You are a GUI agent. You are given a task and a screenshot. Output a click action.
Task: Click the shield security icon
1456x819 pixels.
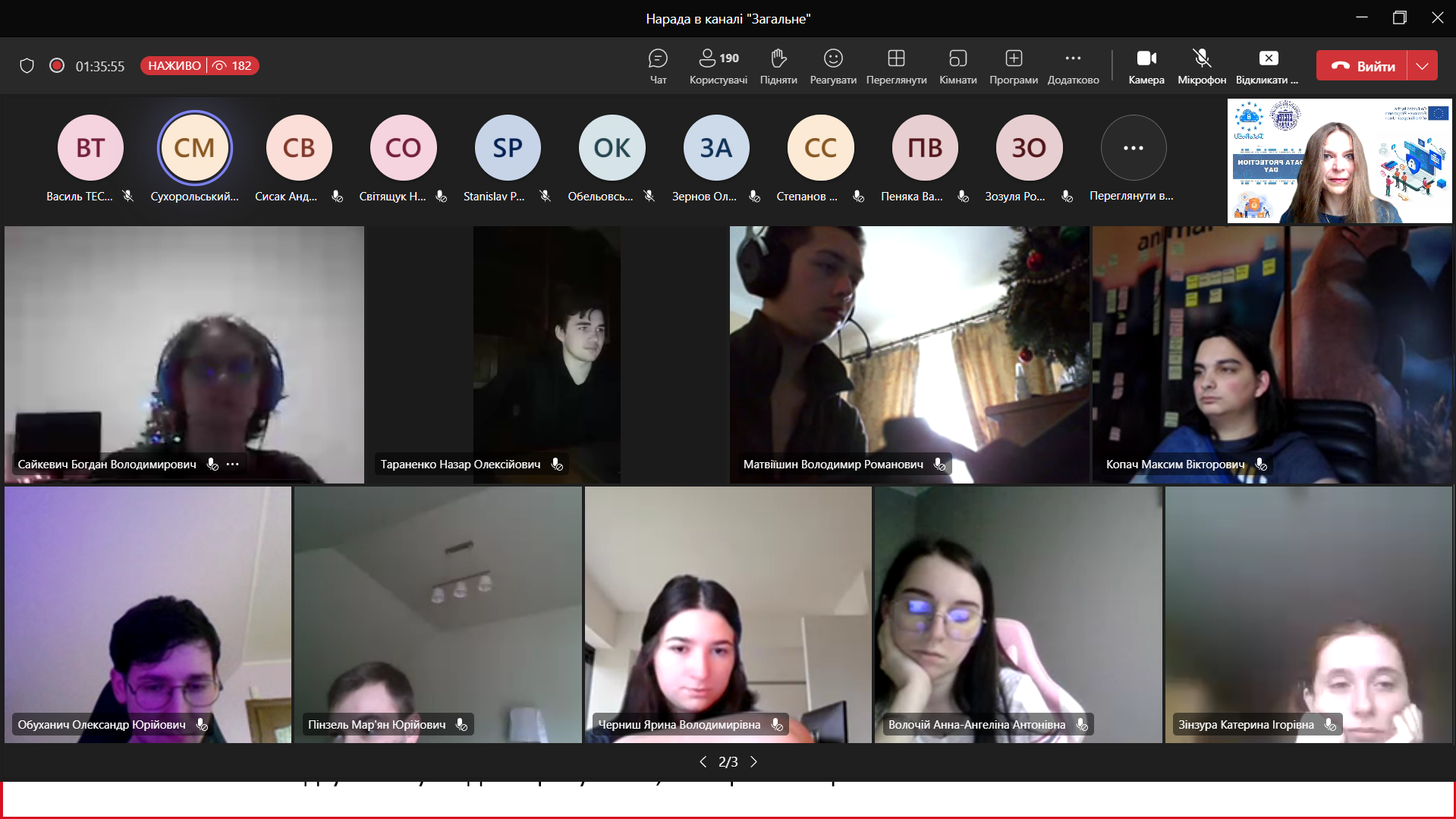pyautogui.click(x=27, y=66)
